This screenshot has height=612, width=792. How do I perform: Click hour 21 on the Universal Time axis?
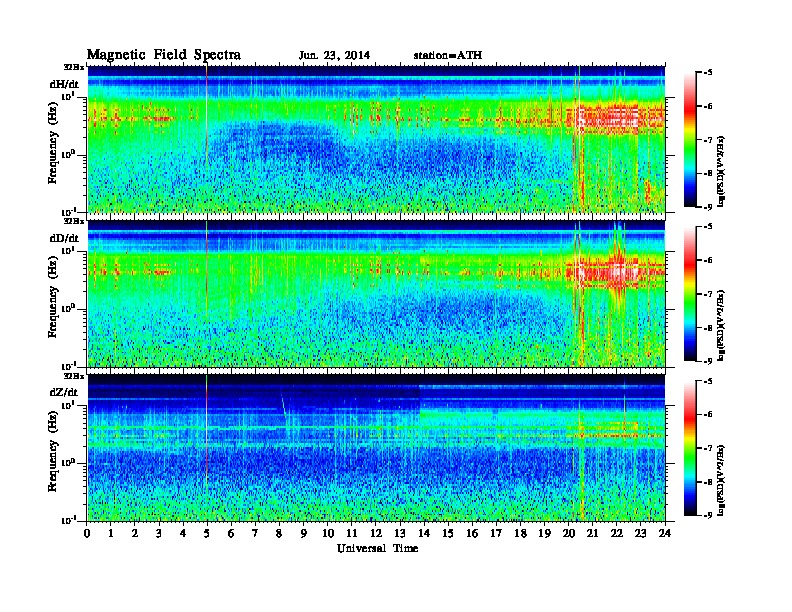click(x=592, y=533)
